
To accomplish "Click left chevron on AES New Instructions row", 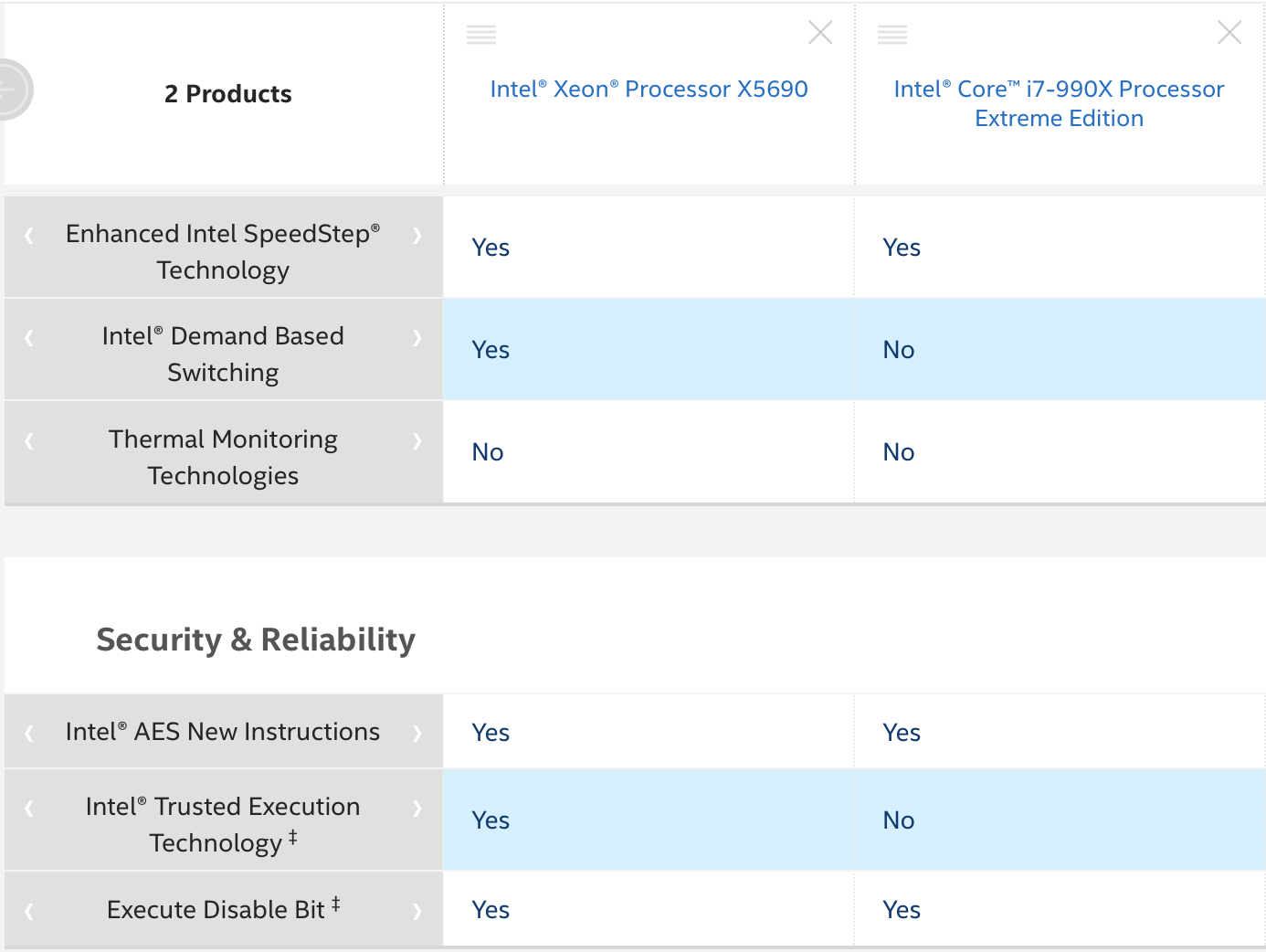I will 29,733.
